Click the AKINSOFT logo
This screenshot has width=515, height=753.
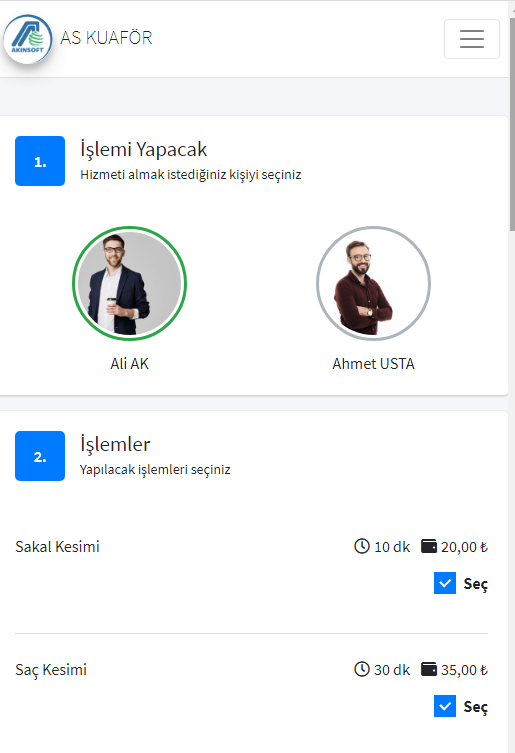(28, 39)
